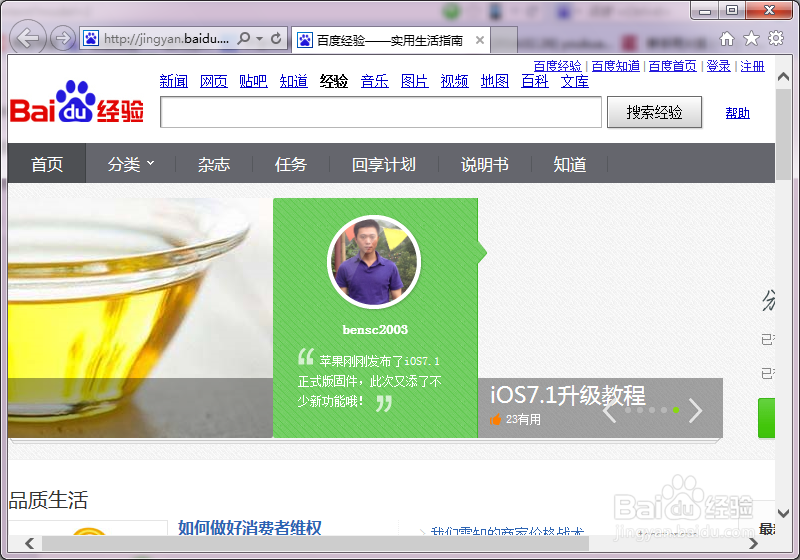Maximize the browser window
The image size is (800, 560).
click(x=732, y=10)
